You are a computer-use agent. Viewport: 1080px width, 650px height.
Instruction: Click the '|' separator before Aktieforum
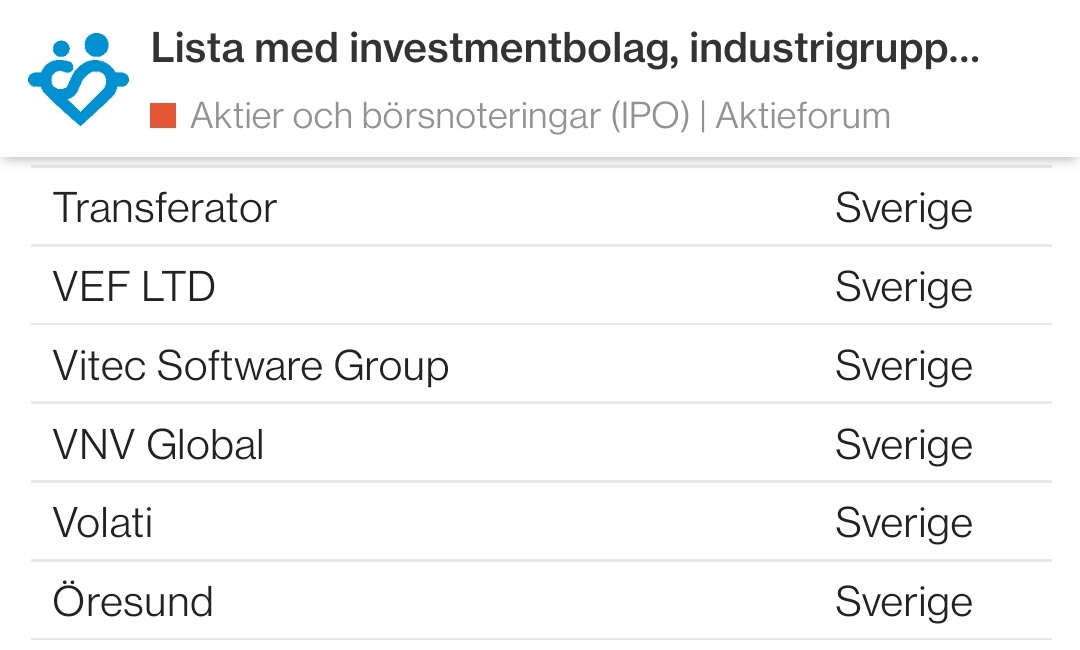pos(703,116)
